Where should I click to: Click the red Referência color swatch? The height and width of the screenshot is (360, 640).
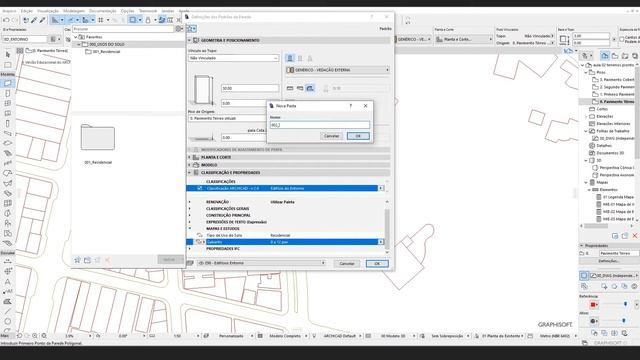[594, 304]
